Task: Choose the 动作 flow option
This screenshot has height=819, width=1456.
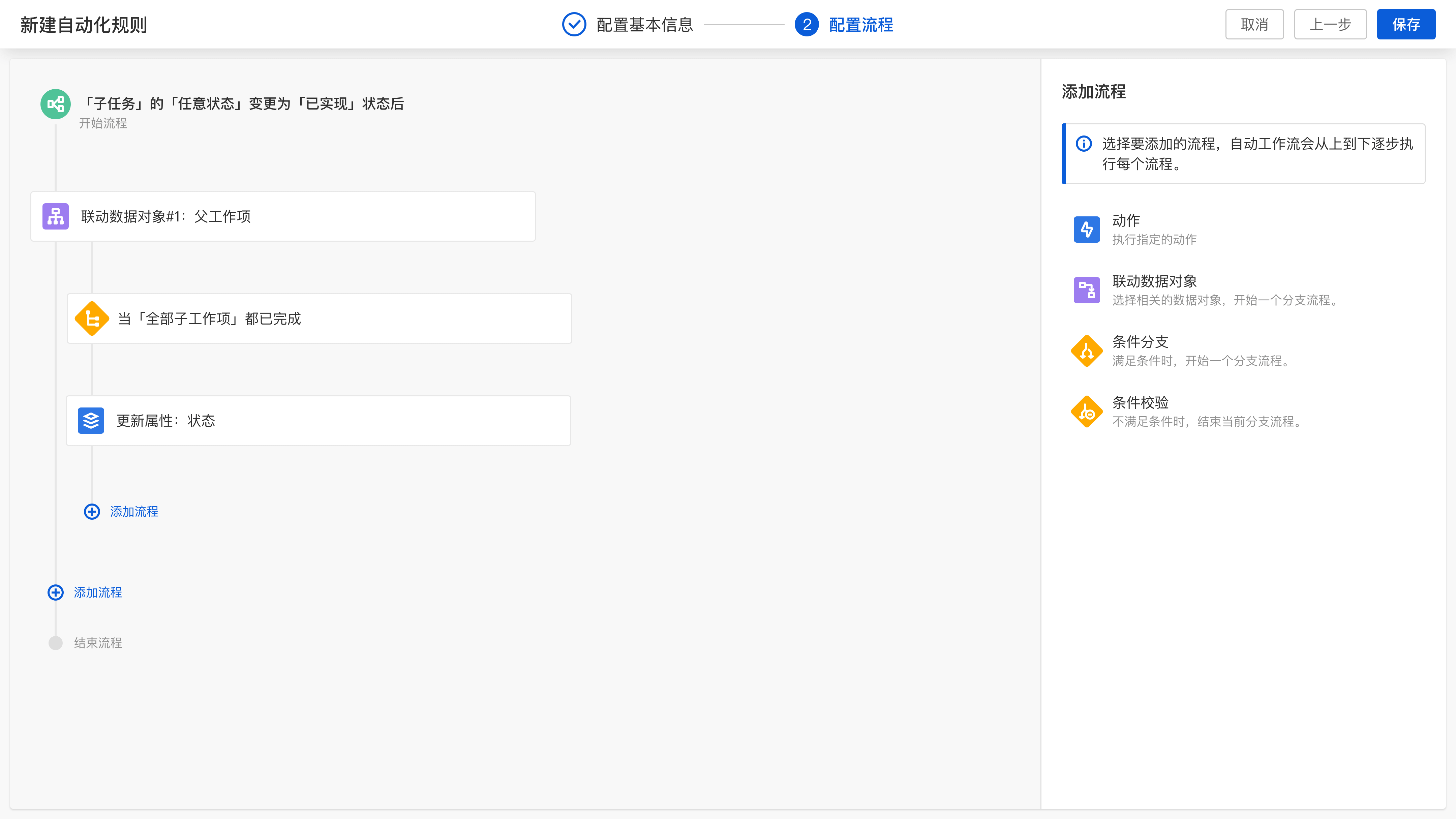Action: click(x=1243, y=230)
